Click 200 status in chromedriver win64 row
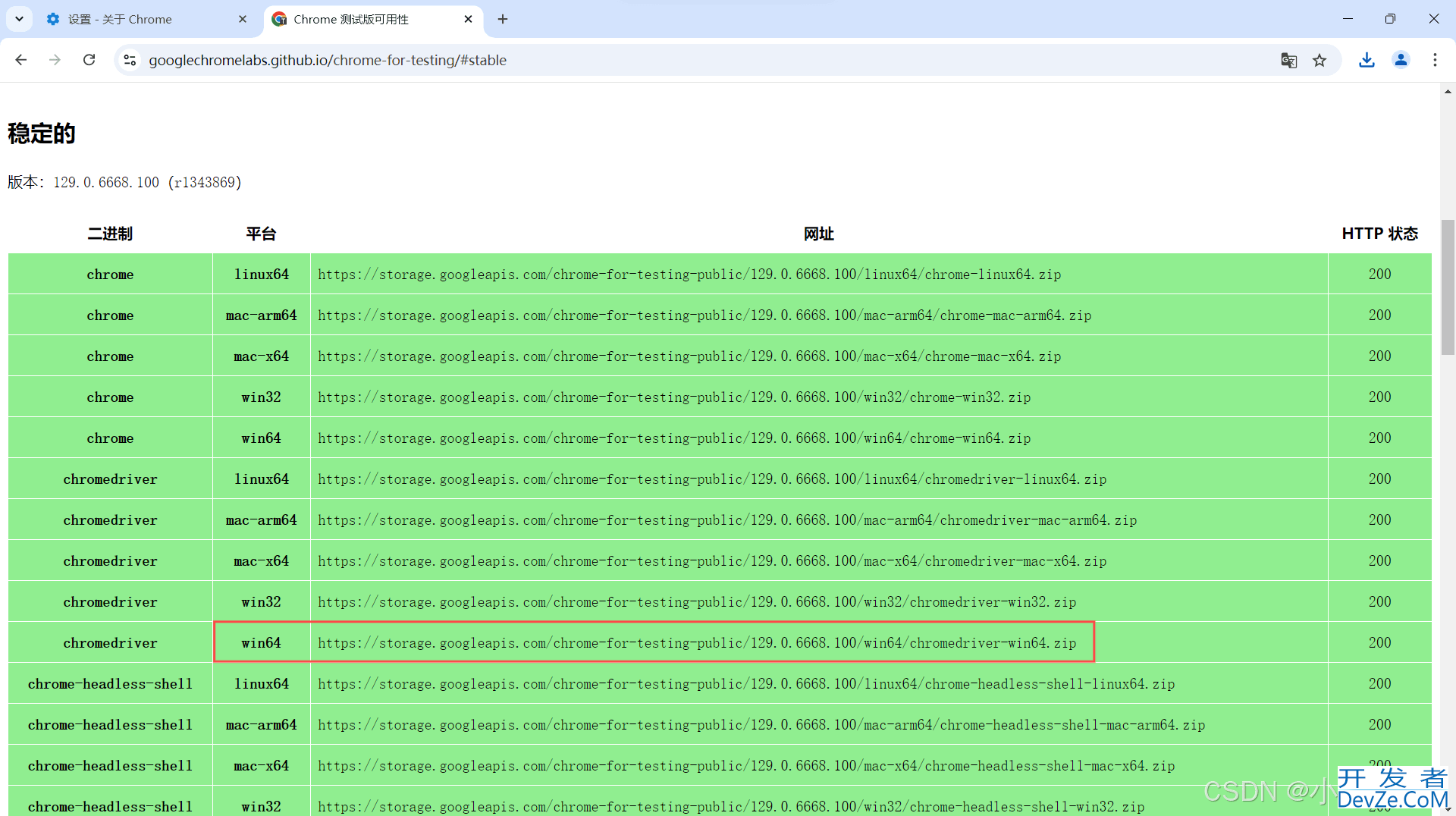The image size is (1456, 816). click(1379, 643)
